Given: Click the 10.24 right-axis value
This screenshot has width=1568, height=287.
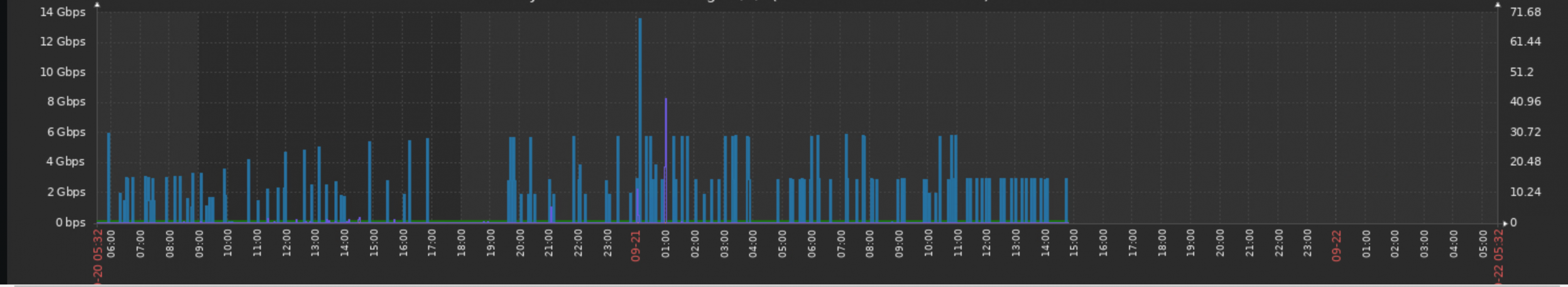Looking at the screenshot, I should pos(1525,192).
